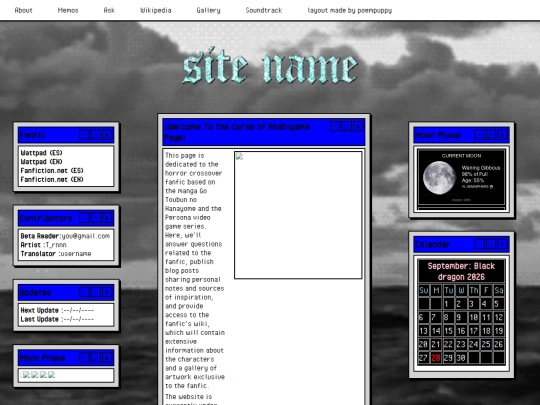The width and height of the screenshot is (540, 405).
Task: Close the Updates panel with its X
Action: pyautogui.click(x=107, y=292)
